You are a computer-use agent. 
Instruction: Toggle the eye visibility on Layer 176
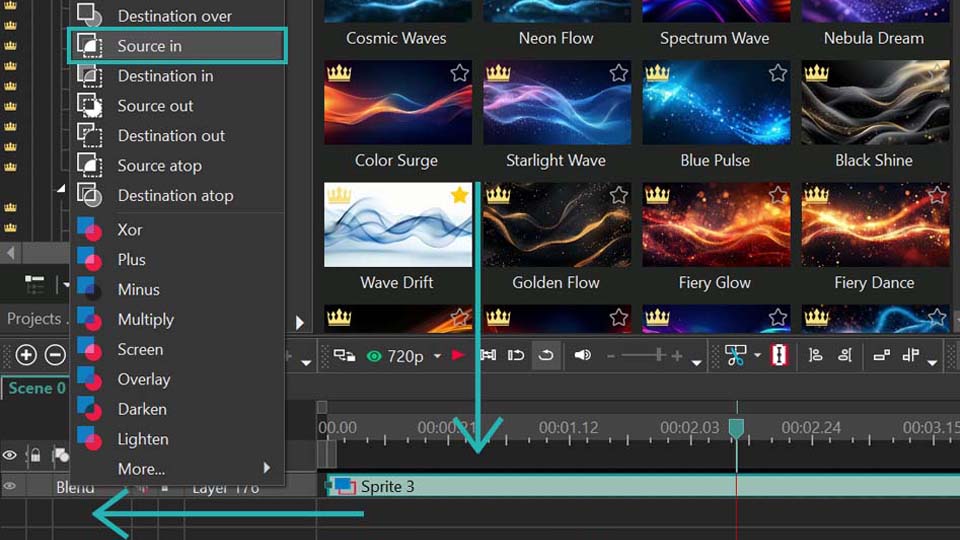tap(10, 487)
